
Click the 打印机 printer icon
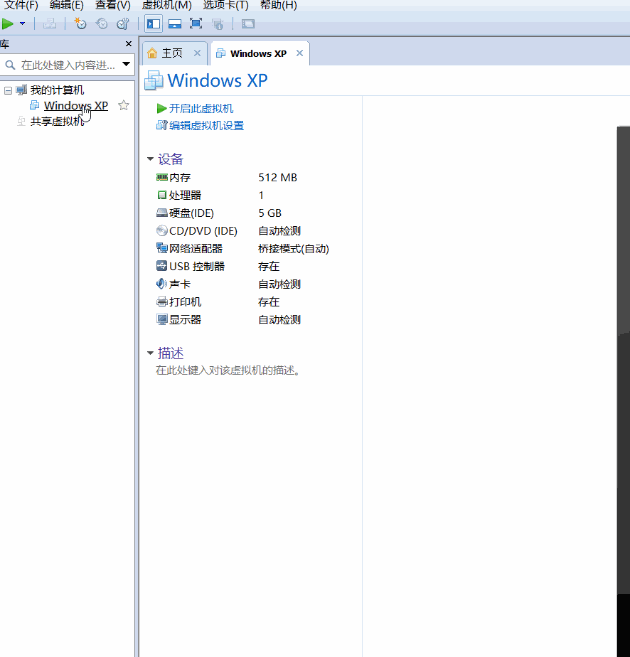click(162, 301)
